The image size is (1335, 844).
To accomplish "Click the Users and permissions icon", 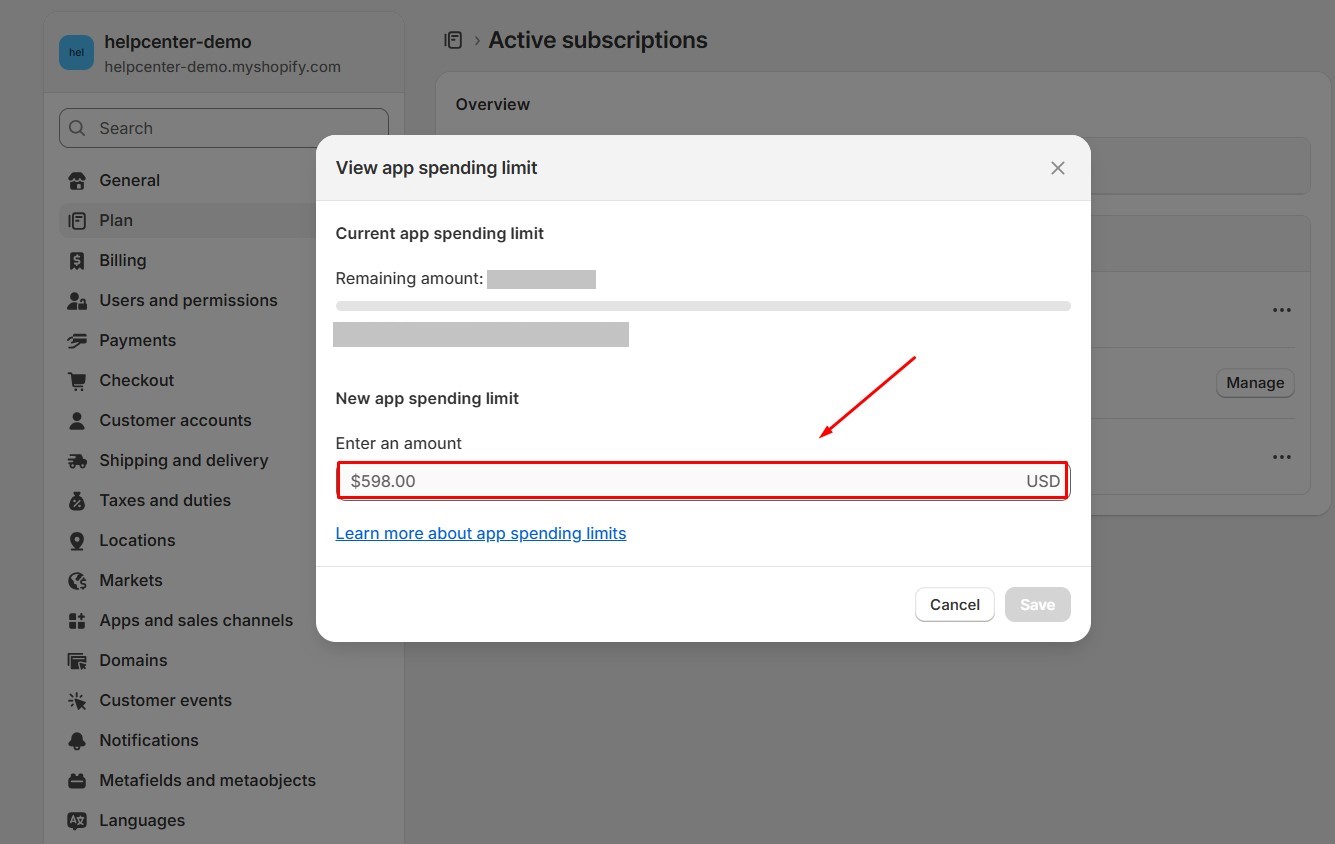I will (77, 301).
